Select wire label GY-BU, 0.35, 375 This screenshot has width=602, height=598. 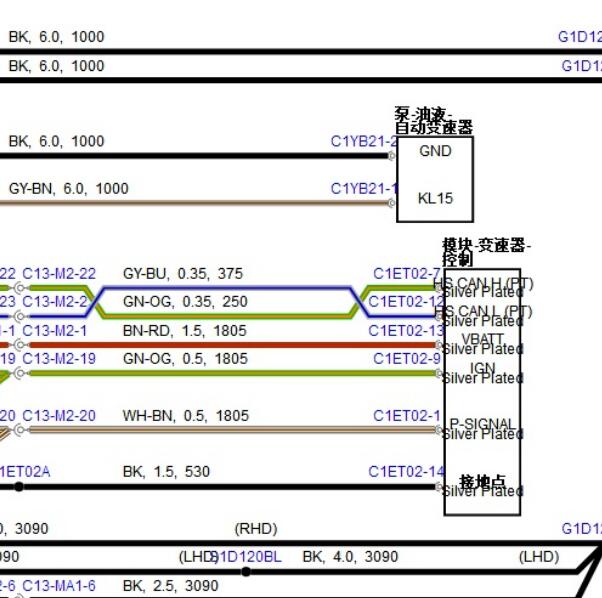tap(183, 274)
